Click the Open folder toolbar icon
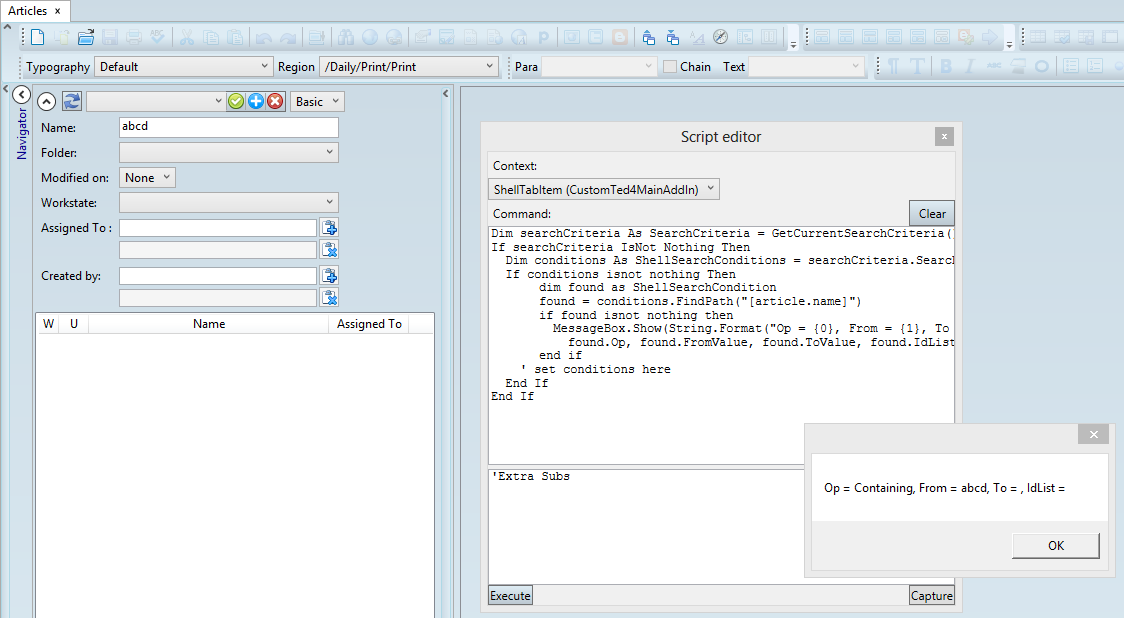The height and width of the screenshot is (618, 1124). pos(86,37)
